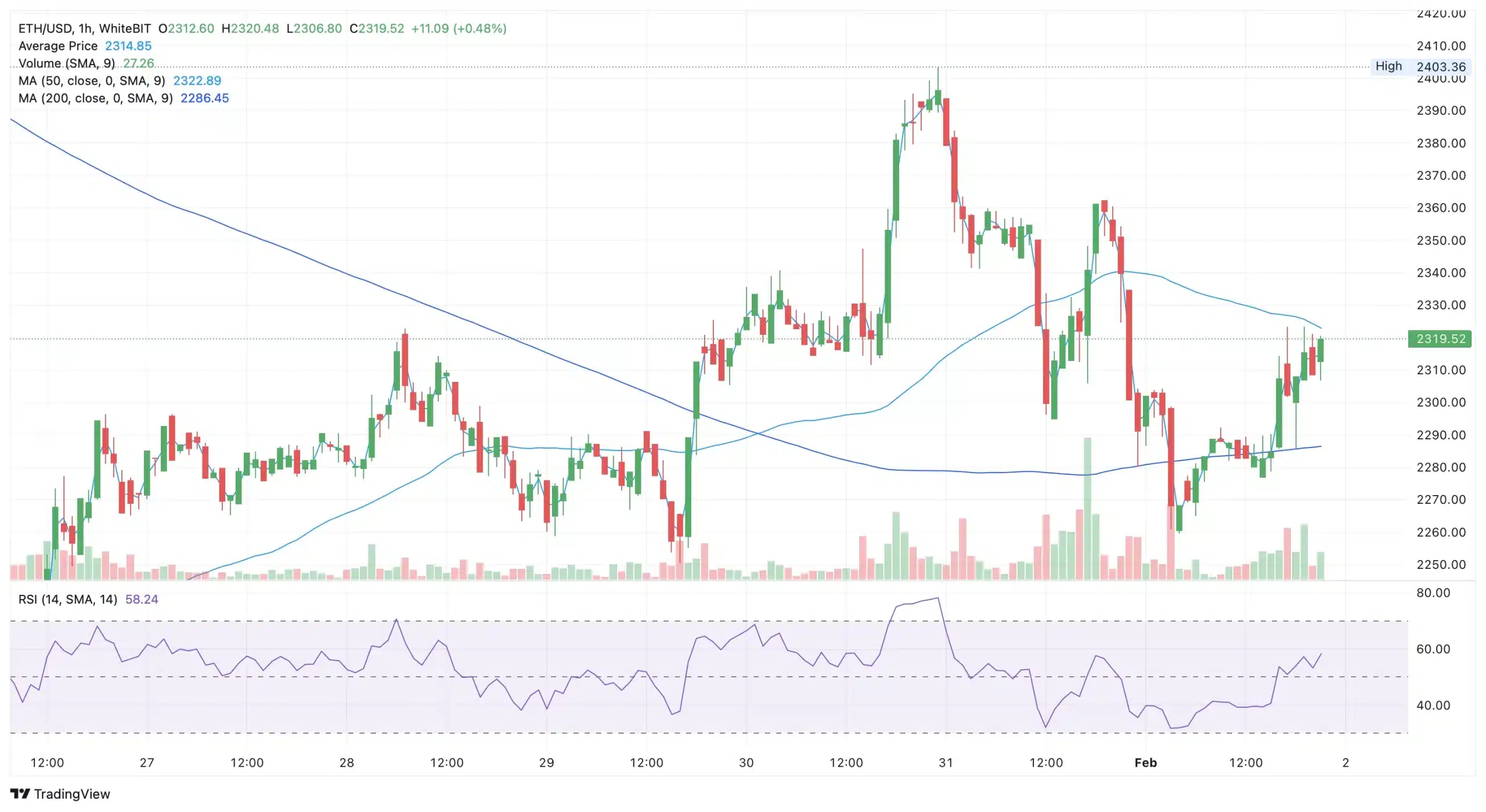Click the 60.00 RSI axis label
The height and width of the screenshot is (812, 1486).
pyautogui.click(x=1433, y=649)
